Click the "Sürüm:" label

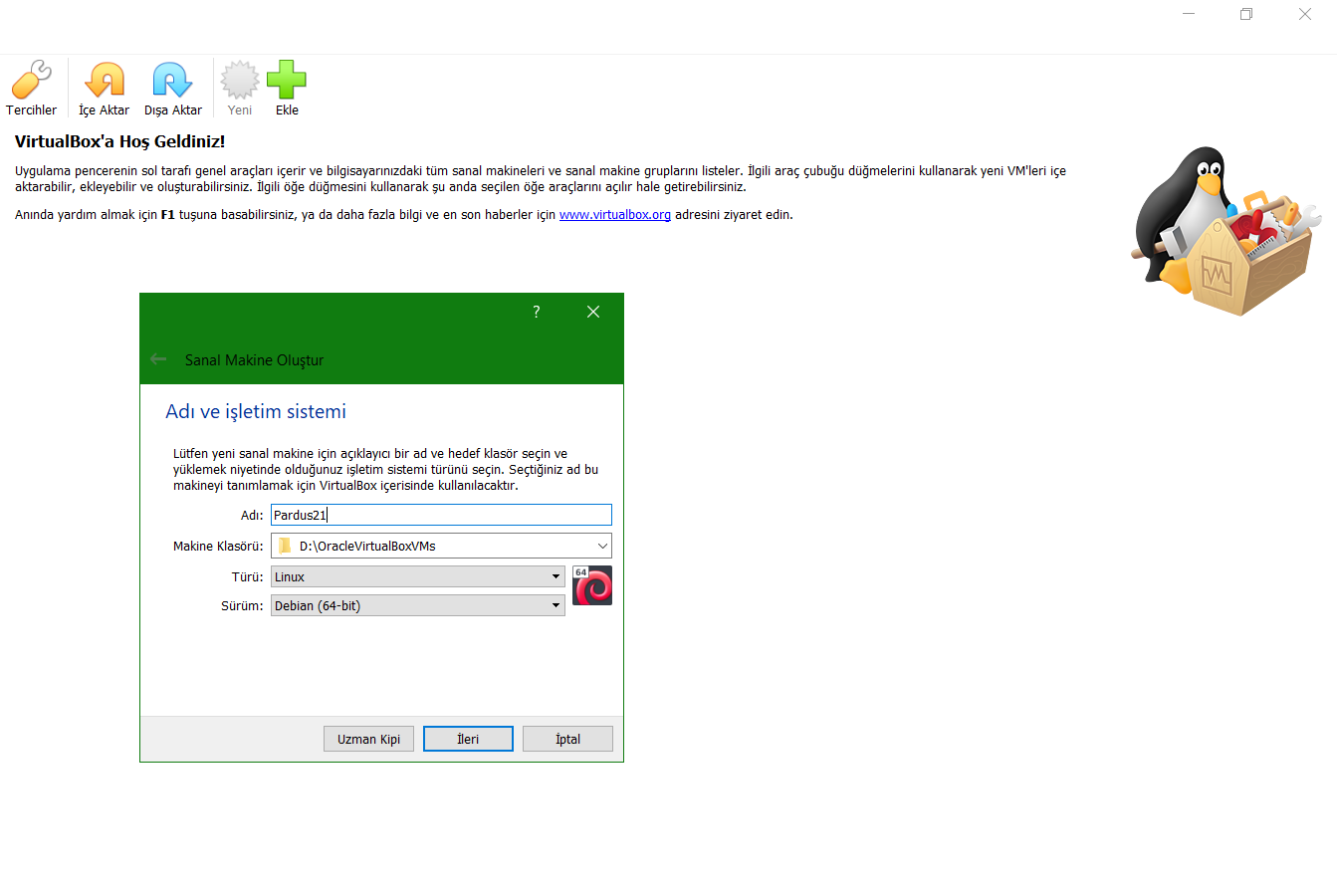pos(242,606)
